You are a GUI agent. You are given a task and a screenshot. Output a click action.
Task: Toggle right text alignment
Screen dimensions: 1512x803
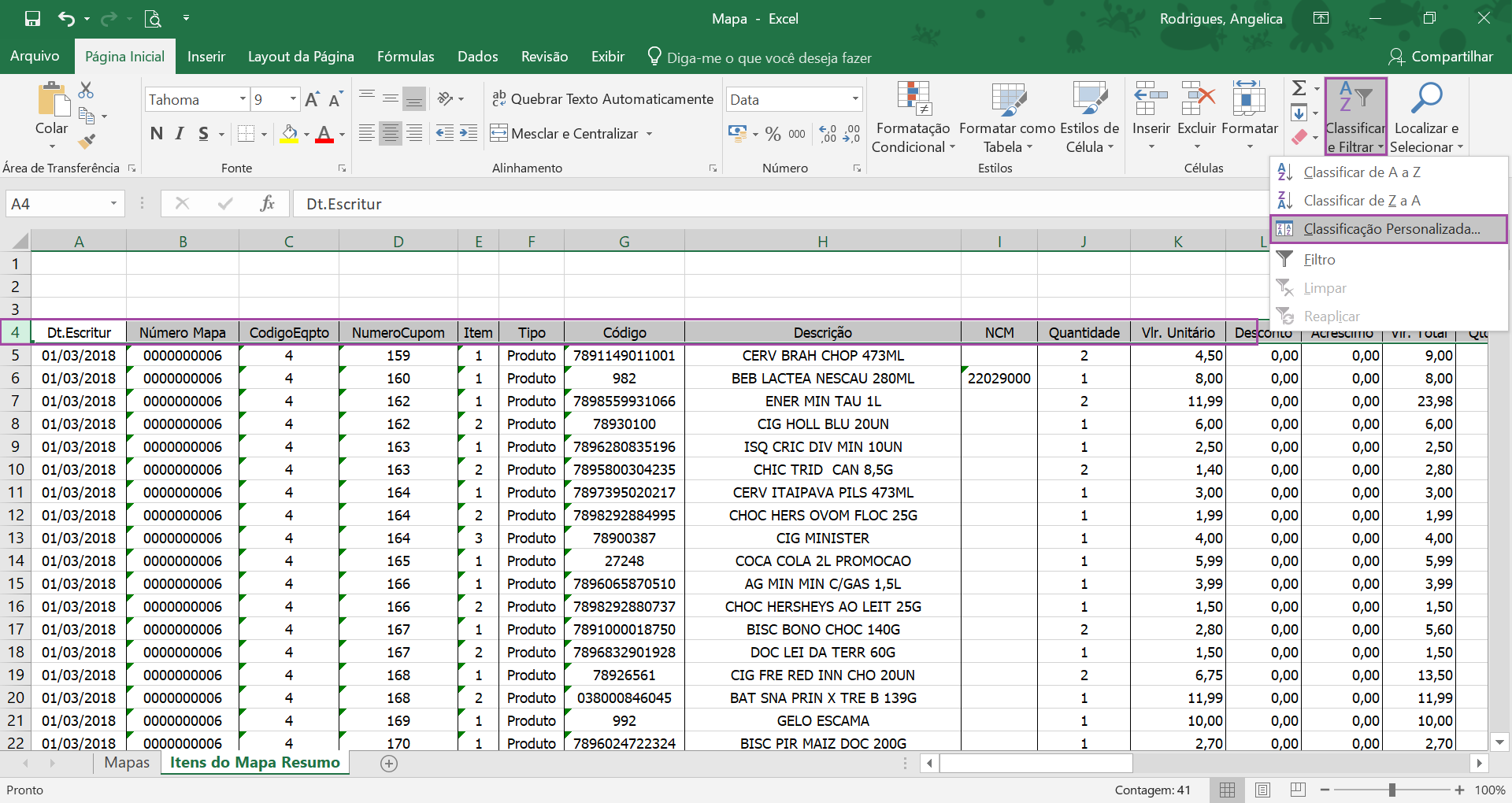pyautogui.click(x=414, y=134)
